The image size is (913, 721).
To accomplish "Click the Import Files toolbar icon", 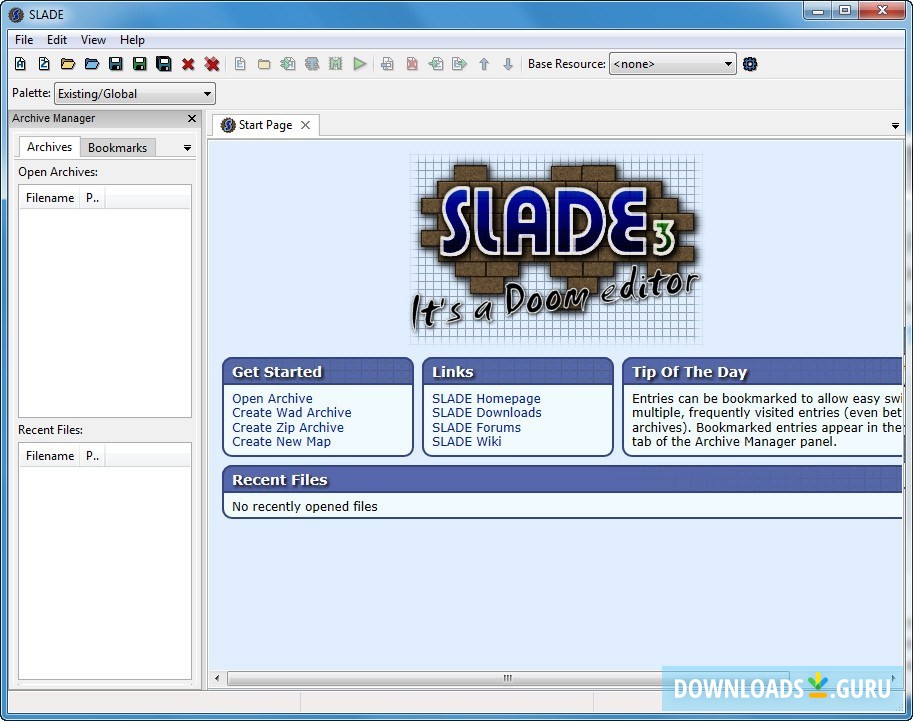I will 288,64.
